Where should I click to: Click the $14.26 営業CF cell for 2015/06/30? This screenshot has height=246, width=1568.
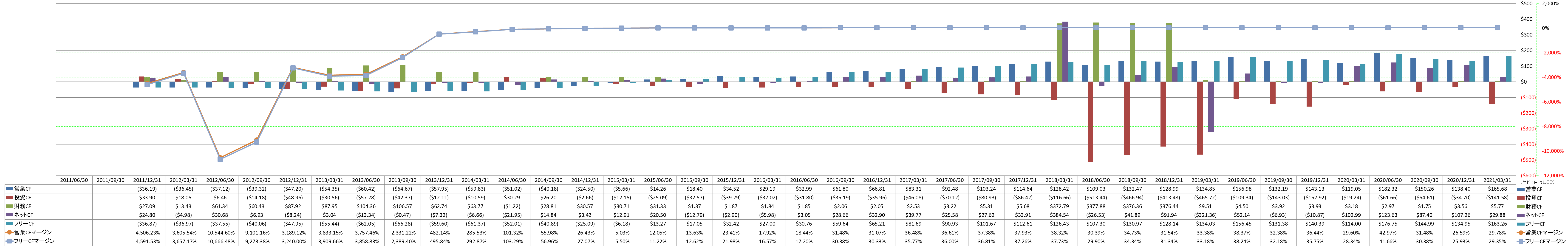point(657,189)
